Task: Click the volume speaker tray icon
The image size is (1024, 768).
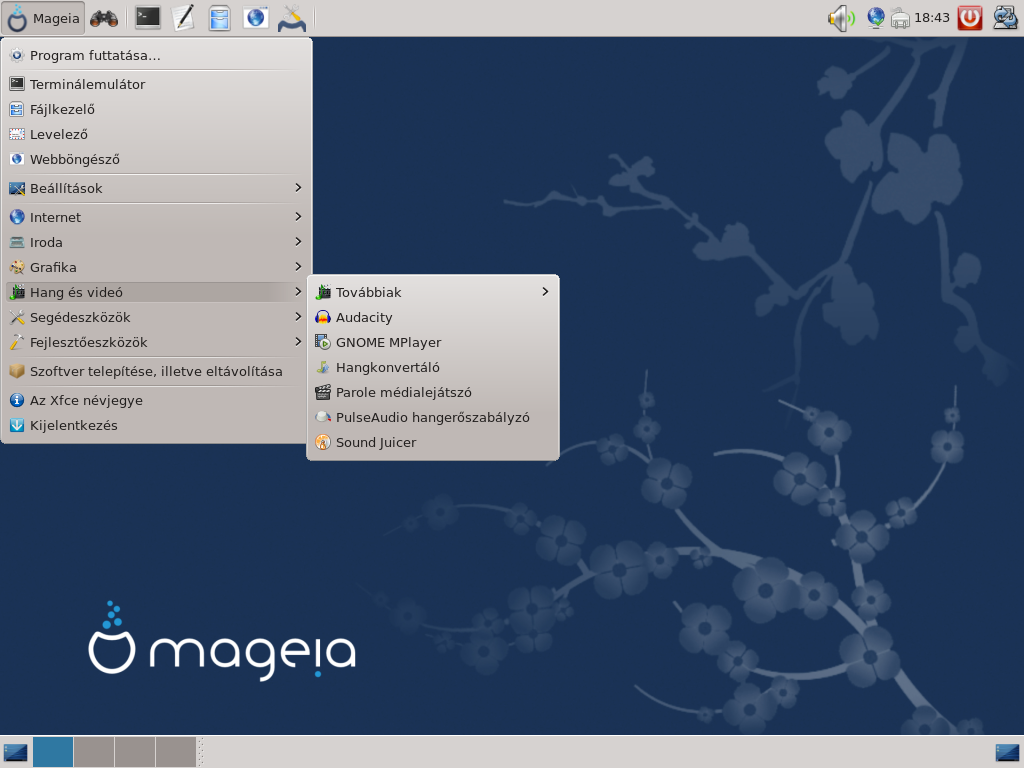Action: tap(842, 18)
